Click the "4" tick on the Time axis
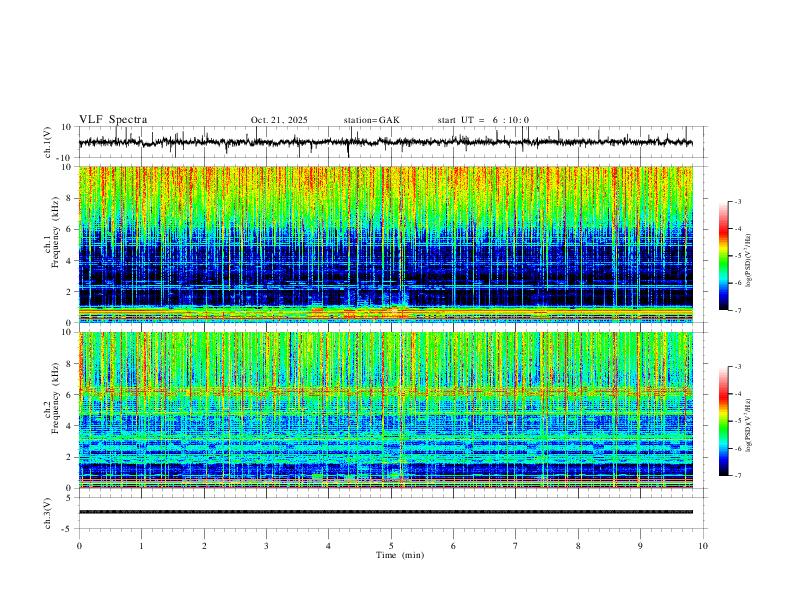792x612 pixels. [x=329, y=546]
